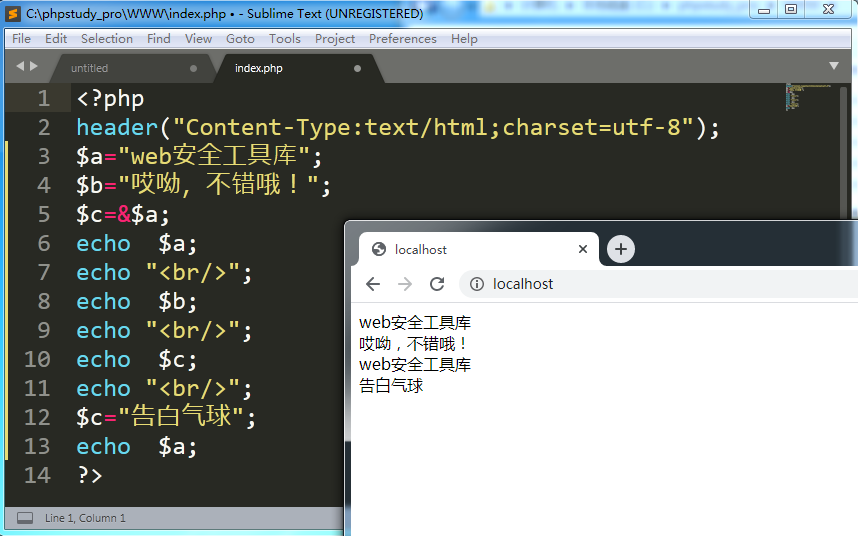Click the first web安全工具库 browser line
This screenshot has height=536, width=858.
click(x=415, y=323)
